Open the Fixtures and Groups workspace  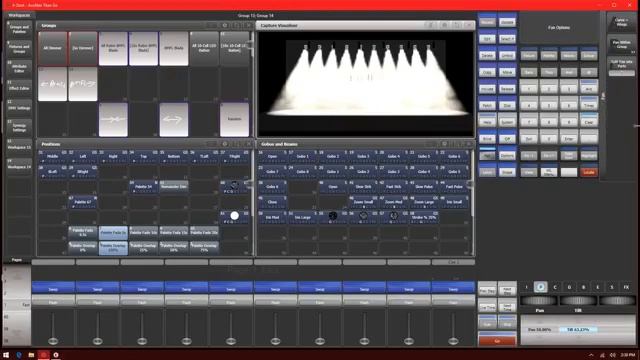pos(19,49)
